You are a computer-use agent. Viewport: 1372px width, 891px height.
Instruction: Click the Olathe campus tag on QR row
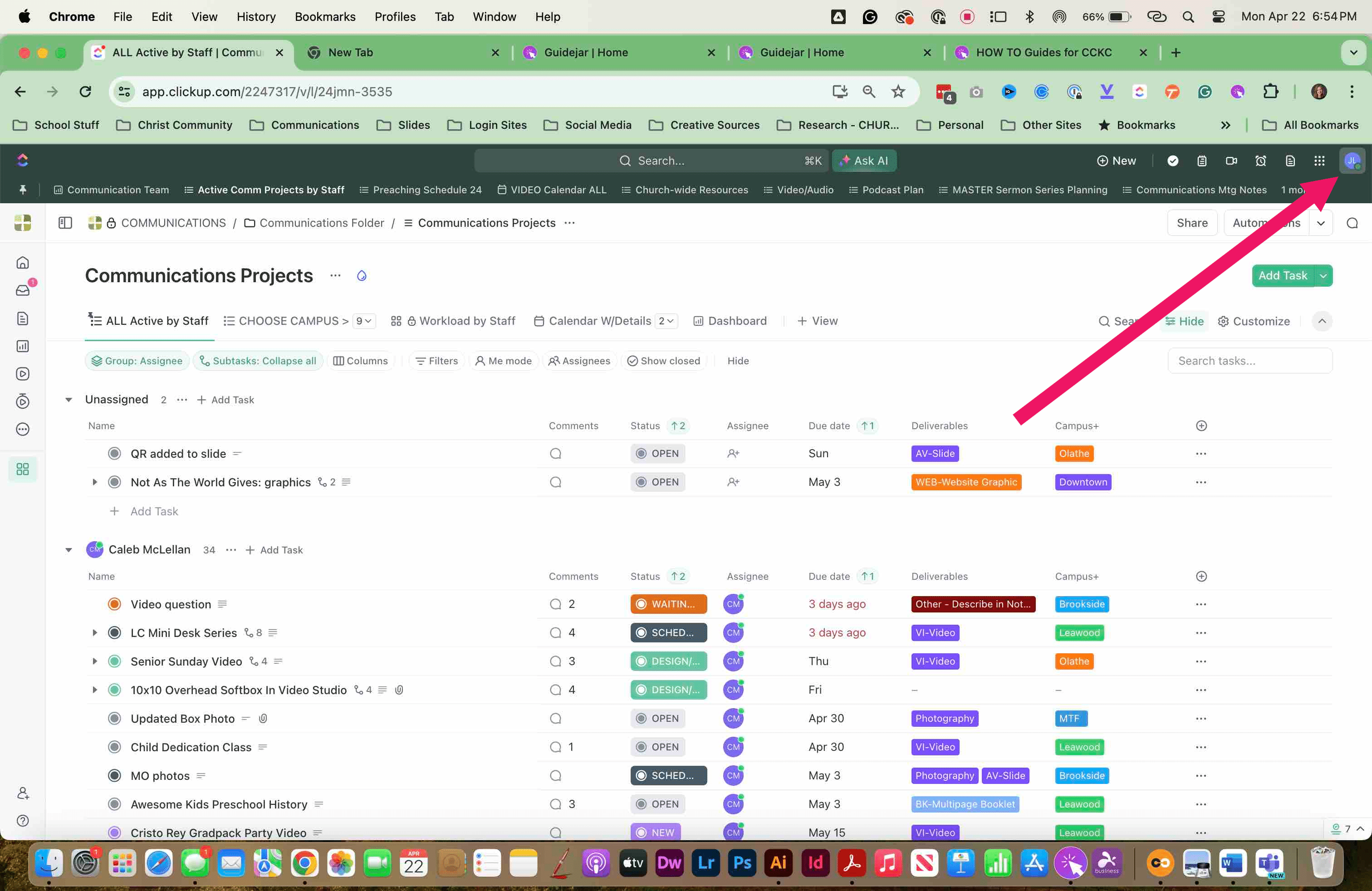[x=1074, y=454]
